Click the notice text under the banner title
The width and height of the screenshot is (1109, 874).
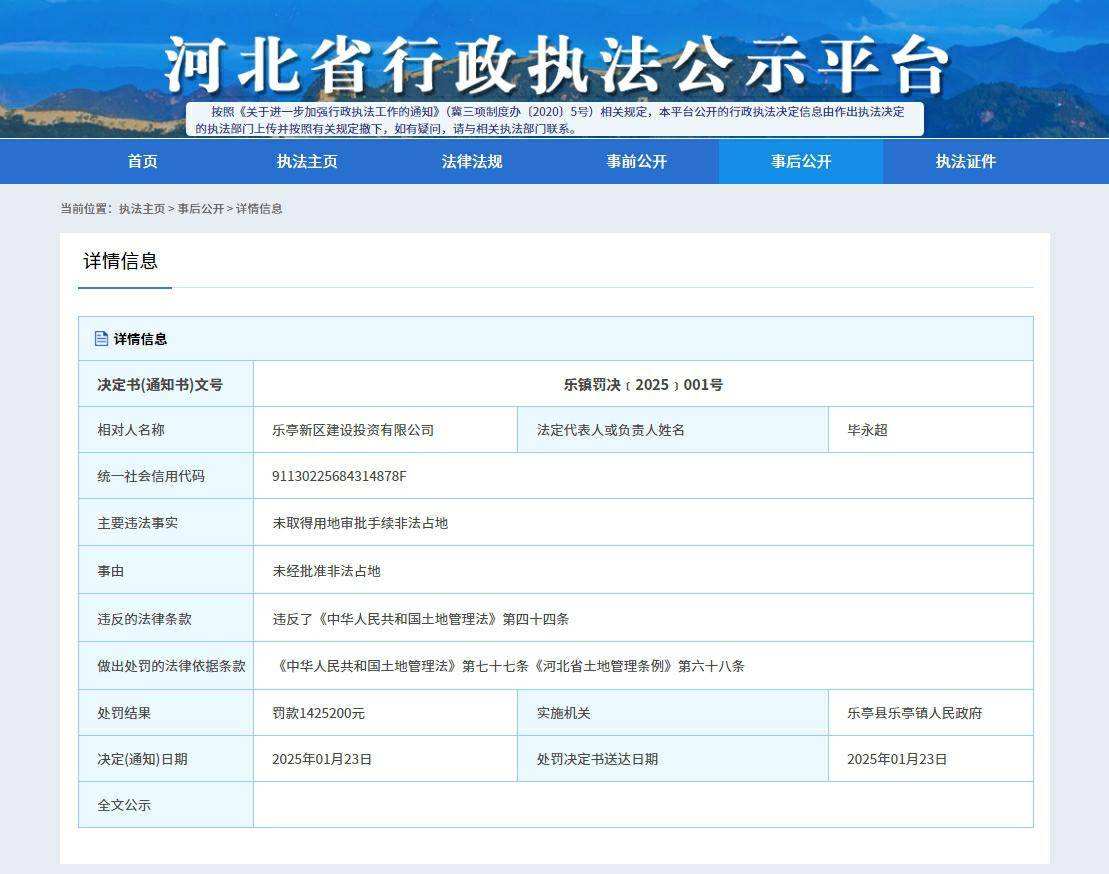point(555,120)
